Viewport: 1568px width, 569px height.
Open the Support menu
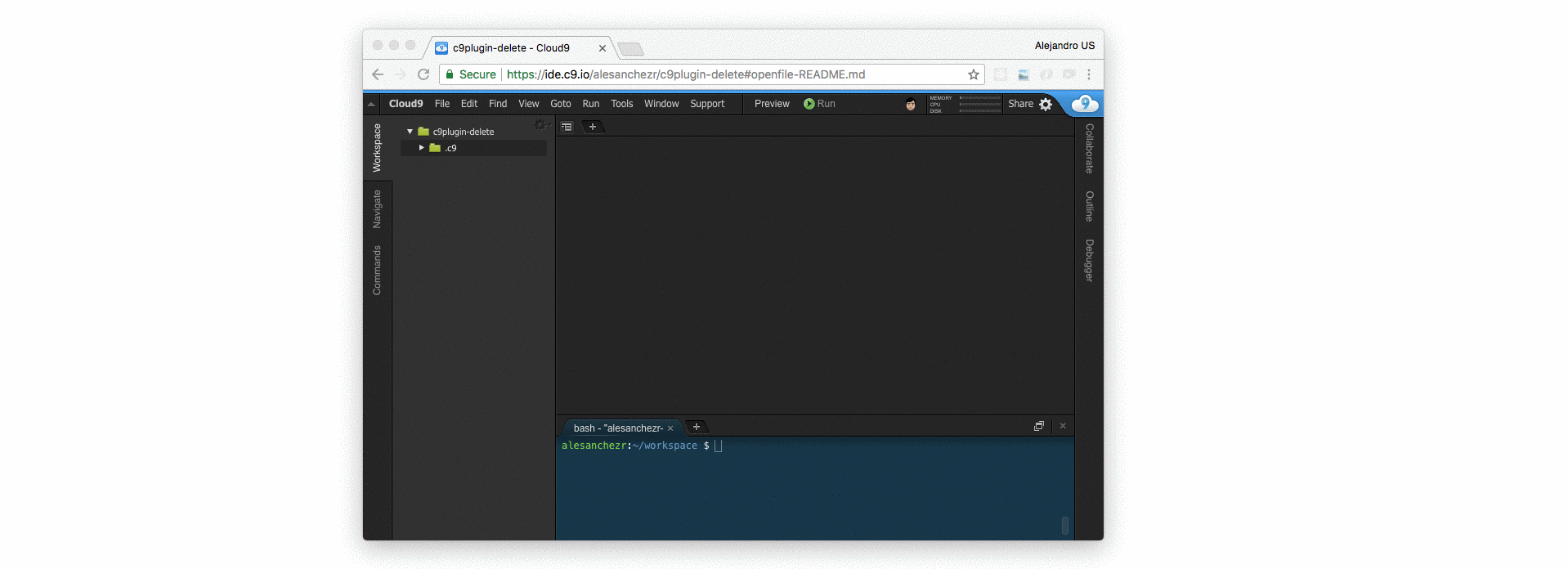pos(707,104)
